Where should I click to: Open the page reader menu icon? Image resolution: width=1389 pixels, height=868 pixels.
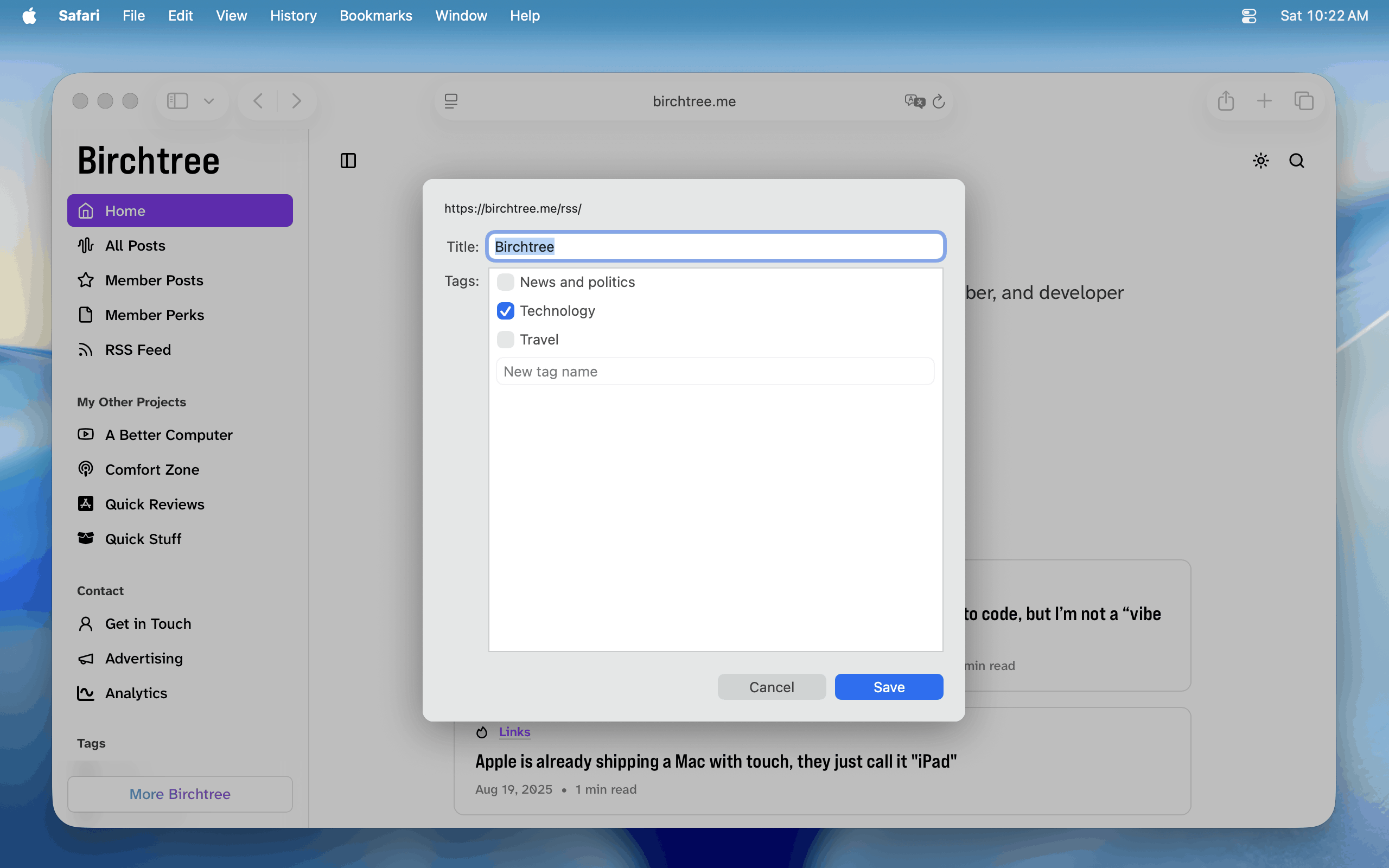[451, 101]
